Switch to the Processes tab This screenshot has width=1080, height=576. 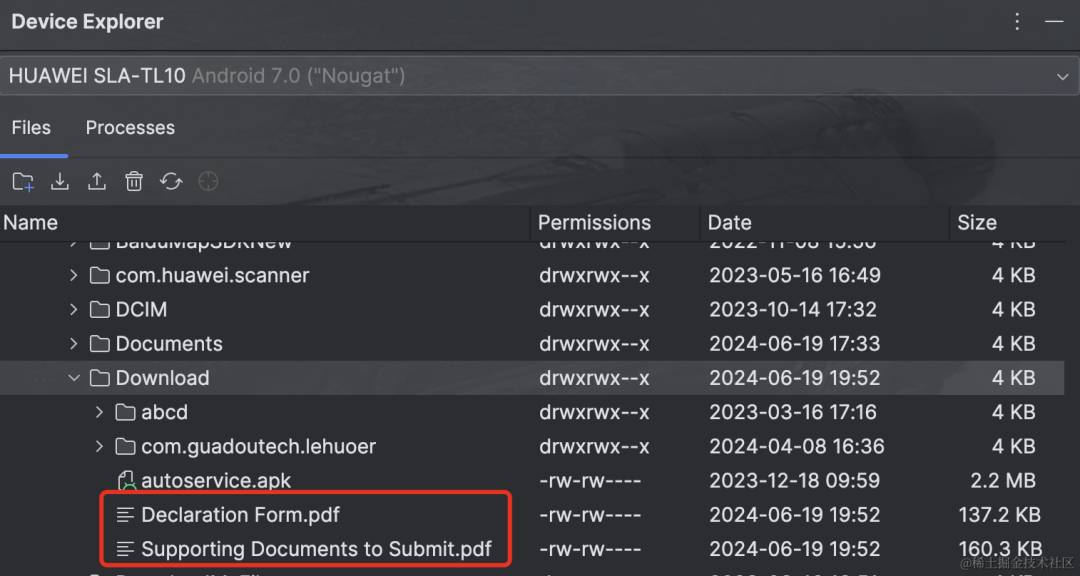point(130,128)
